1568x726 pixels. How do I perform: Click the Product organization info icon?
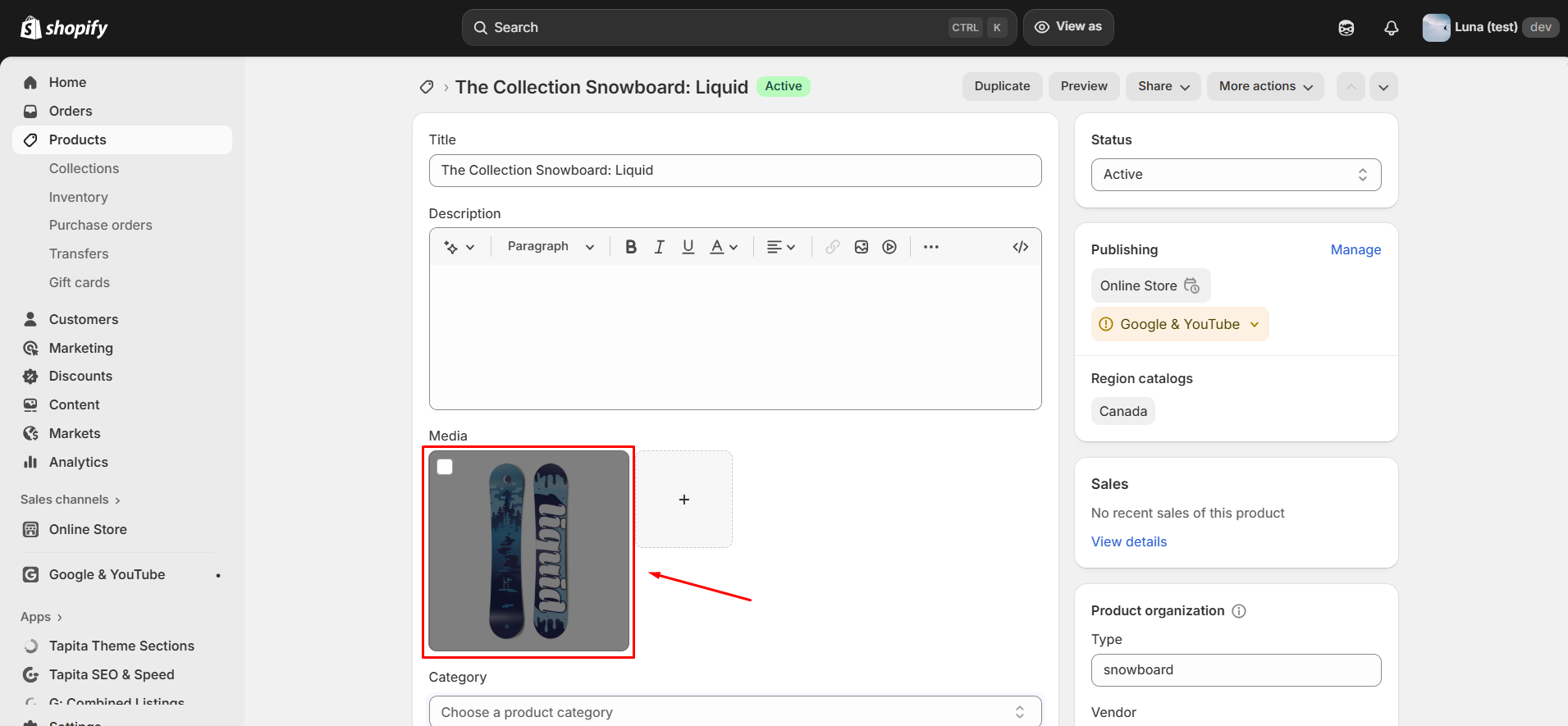click(x=1239, y=611)
